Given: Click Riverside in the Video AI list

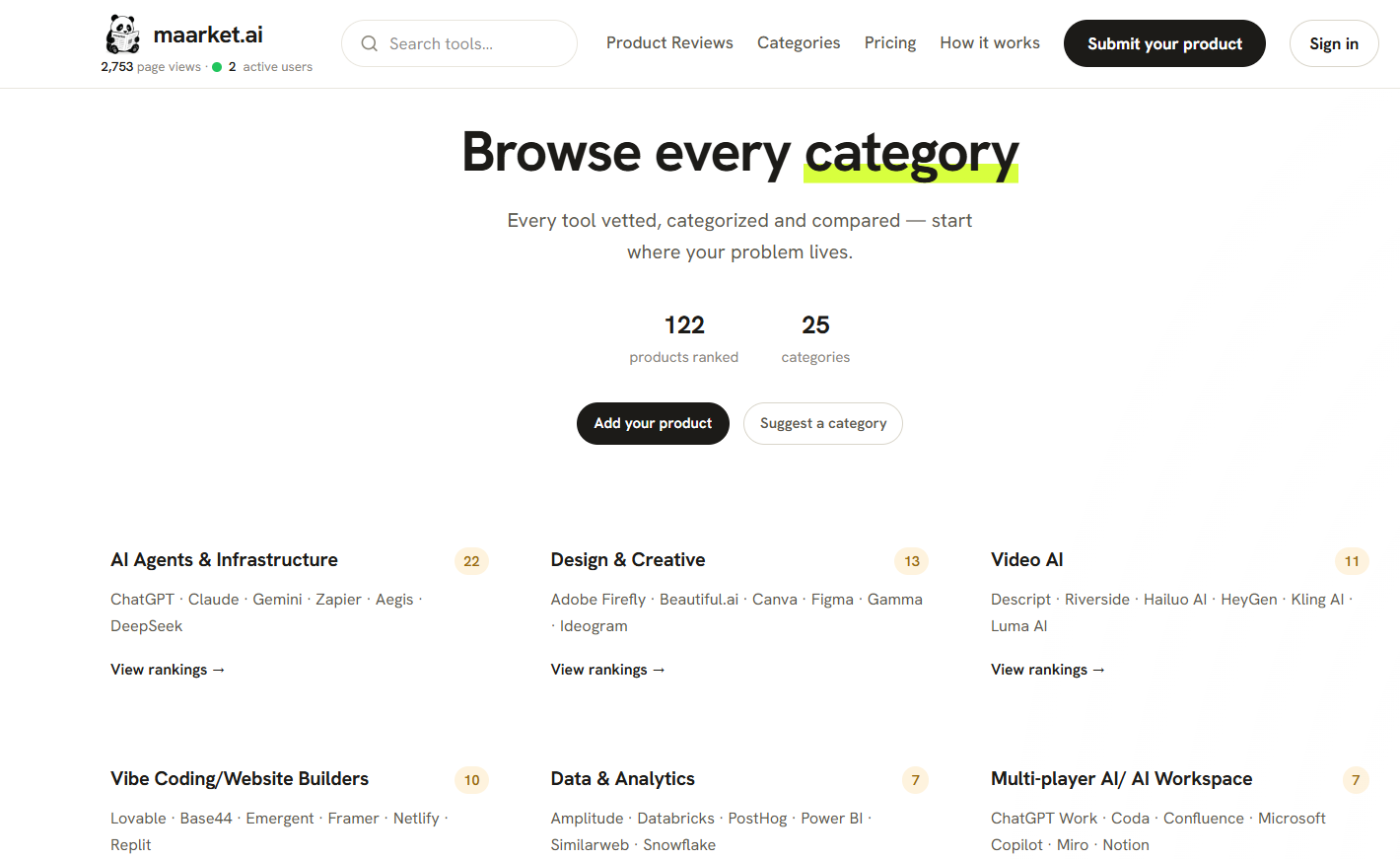Looking at the screenshot, I should click(x=1097, y=600).
